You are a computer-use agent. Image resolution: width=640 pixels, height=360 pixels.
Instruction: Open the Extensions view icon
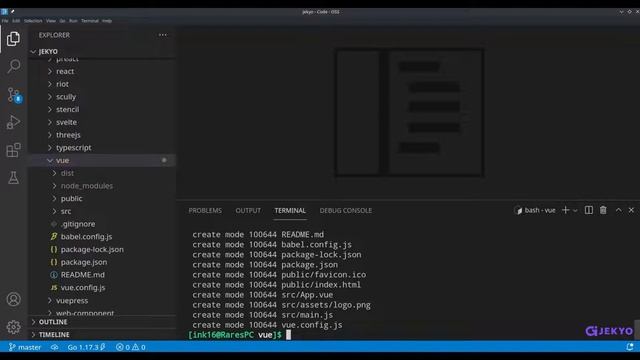pos(13,150)
